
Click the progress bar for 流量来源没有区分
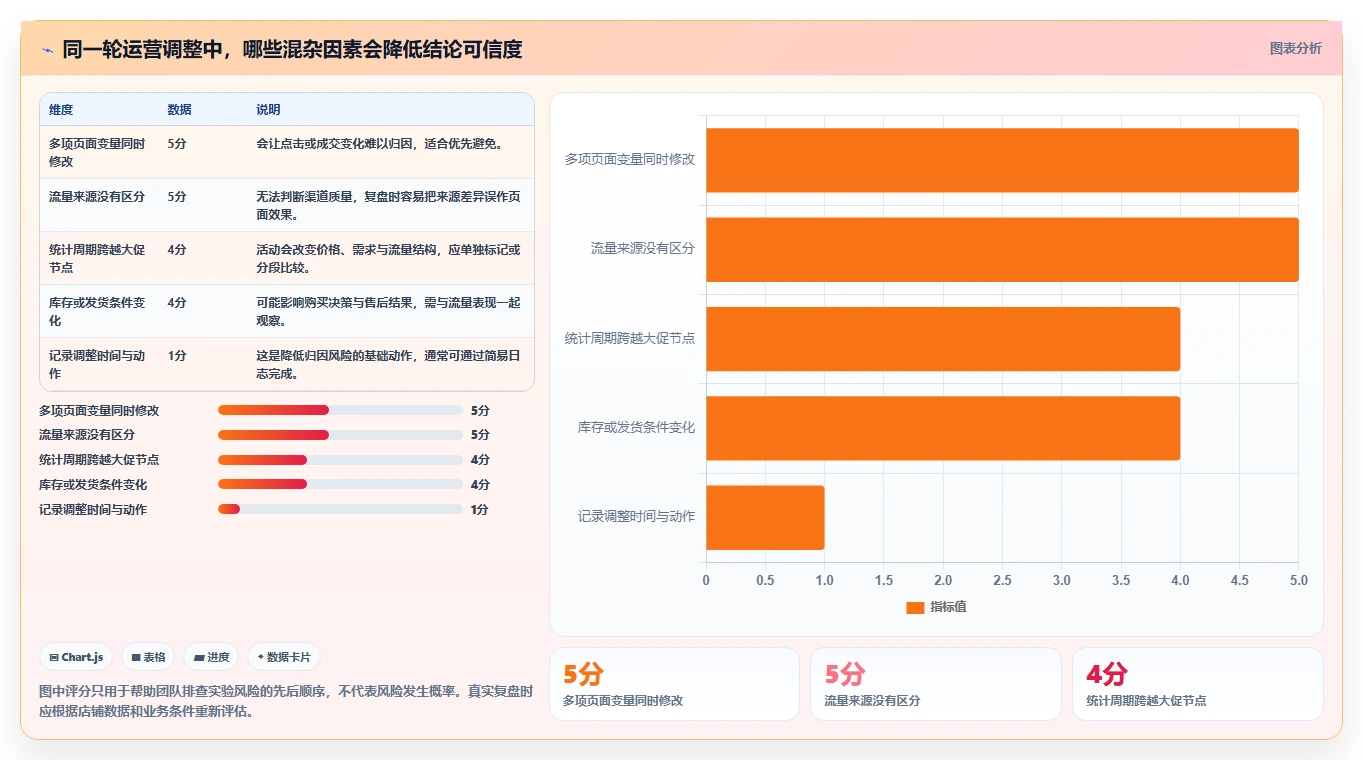coord(340,435)
